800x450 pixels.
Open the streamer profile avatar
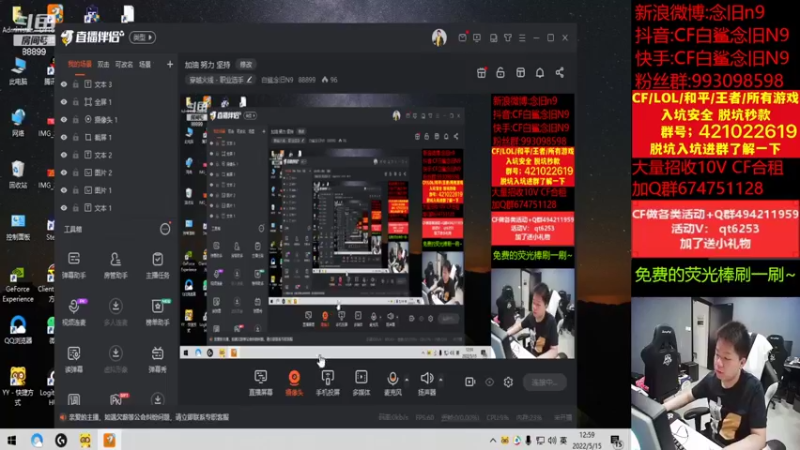coord(439,38)
